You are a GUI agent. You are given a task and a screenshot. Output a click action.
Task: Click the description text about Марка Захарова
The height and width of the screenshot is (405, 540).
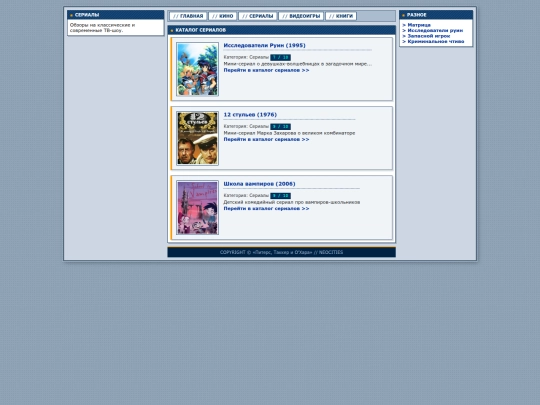pyautogui.click(x=289, y=133)
